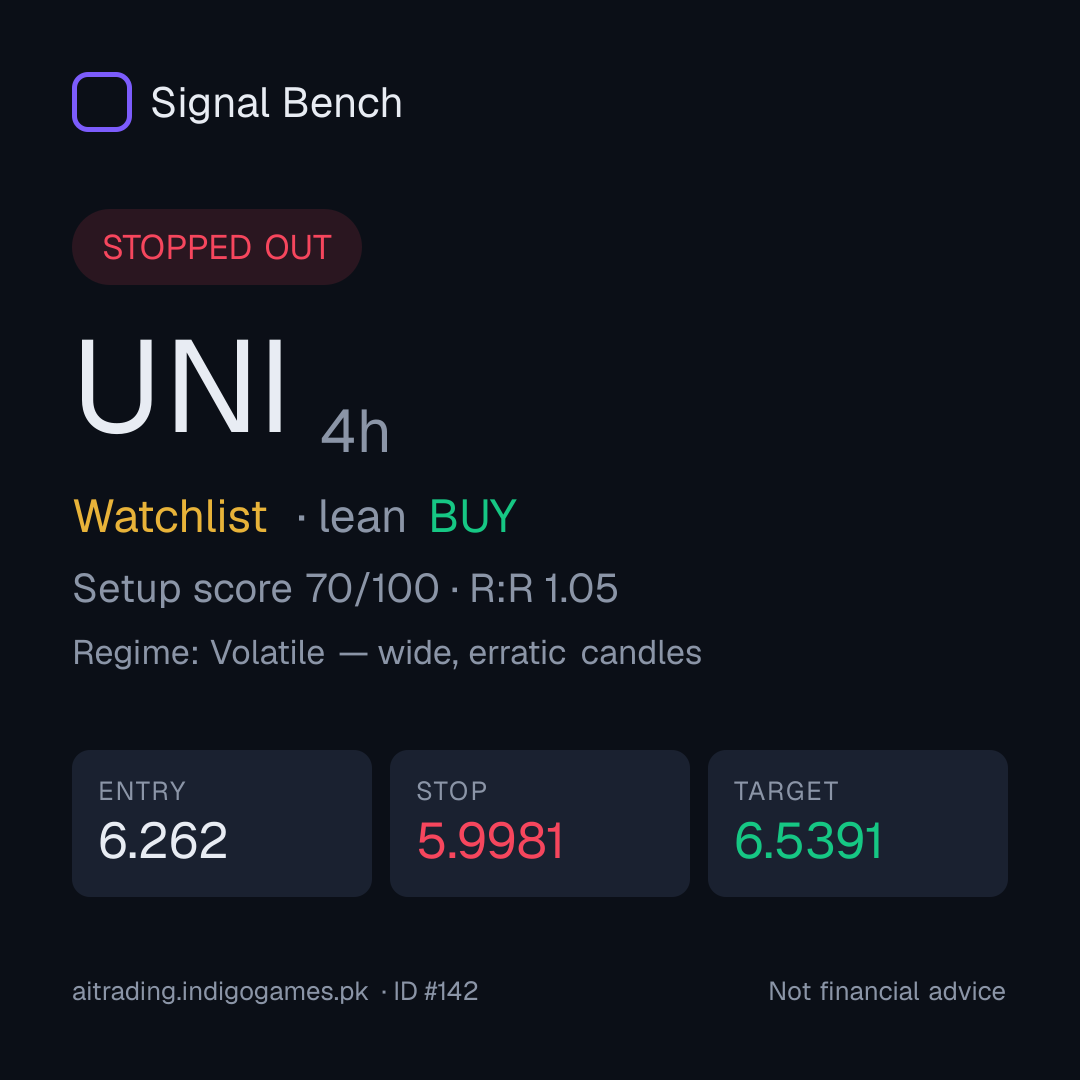Click the Regime: Volatile description line
The width and height of the screenshot is (1080, 1080).
pos(387,653)
